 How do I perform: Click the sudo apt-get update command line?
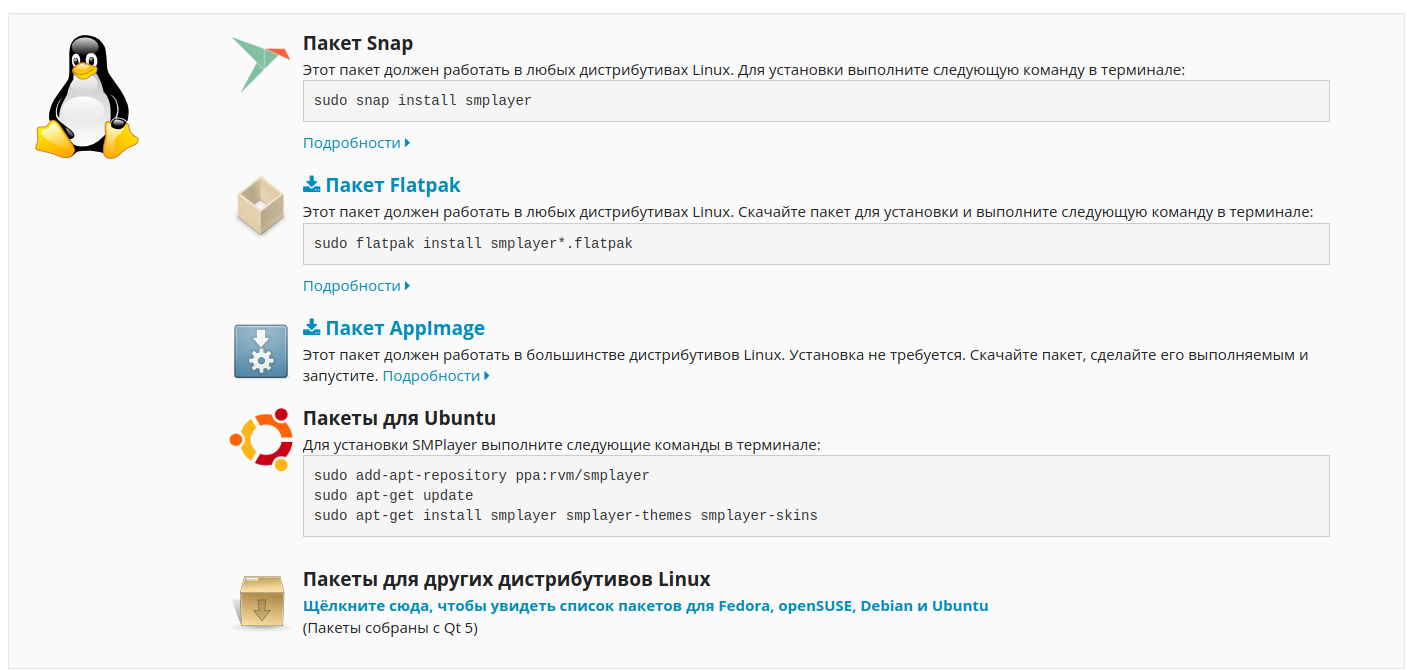click(394, 495)
